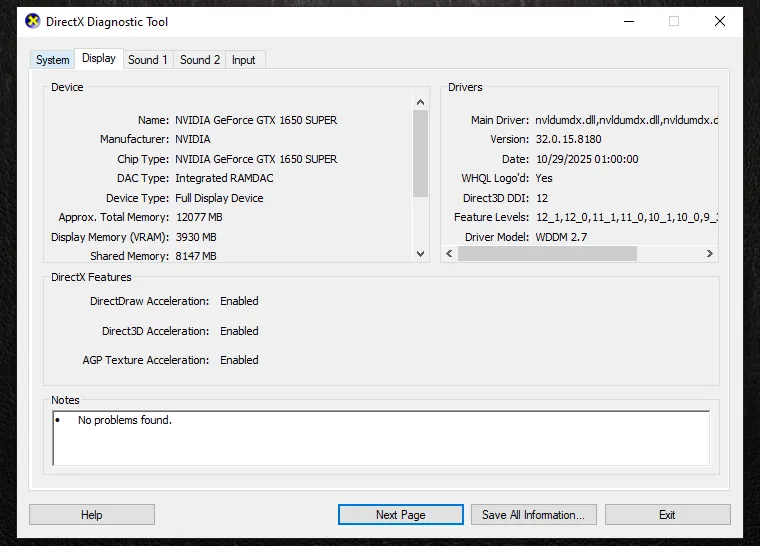Switch to the System tab
This screenshot has height=546, width=760.
pyautogui.click(x=53, y=60)
